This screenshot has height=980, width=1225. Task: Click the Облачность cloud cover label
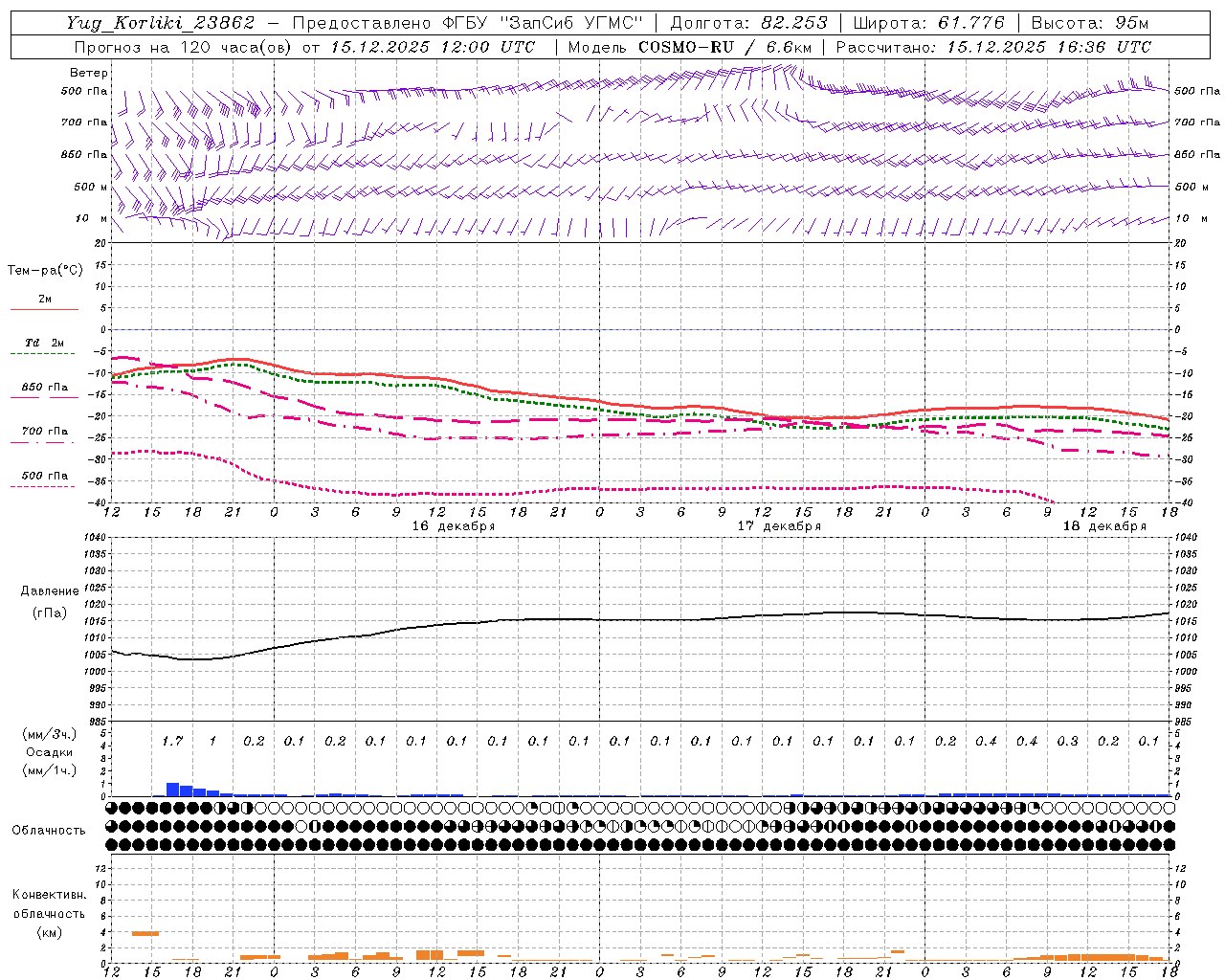49,831
